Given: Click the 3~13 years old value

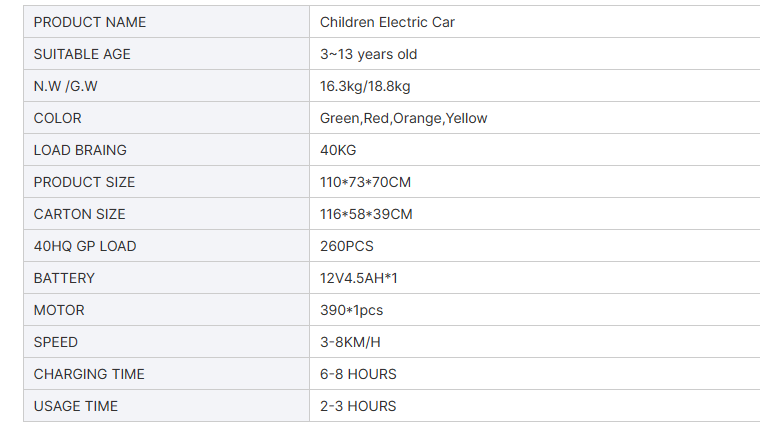Looking at the screenshot, I should pos(368,54).
